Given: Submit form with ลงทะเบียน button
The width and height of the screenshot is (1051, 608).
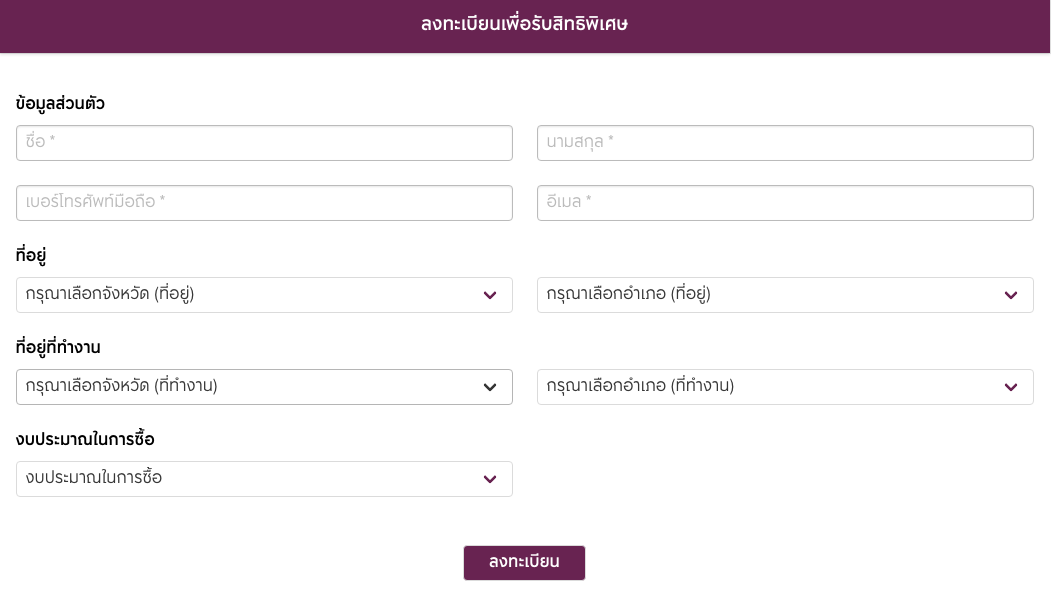Looking at the screenshot, I should pyautogui.click(x=524, y=562).
